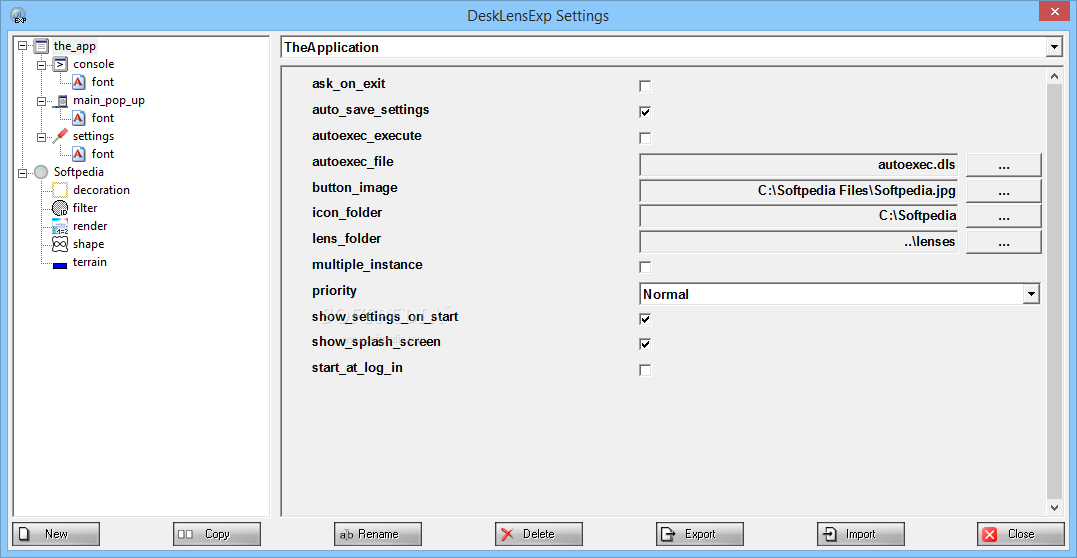Click the button_image path field
Image resolution: width=1077 pixels, height=558 pixels.
pos(800,191)
